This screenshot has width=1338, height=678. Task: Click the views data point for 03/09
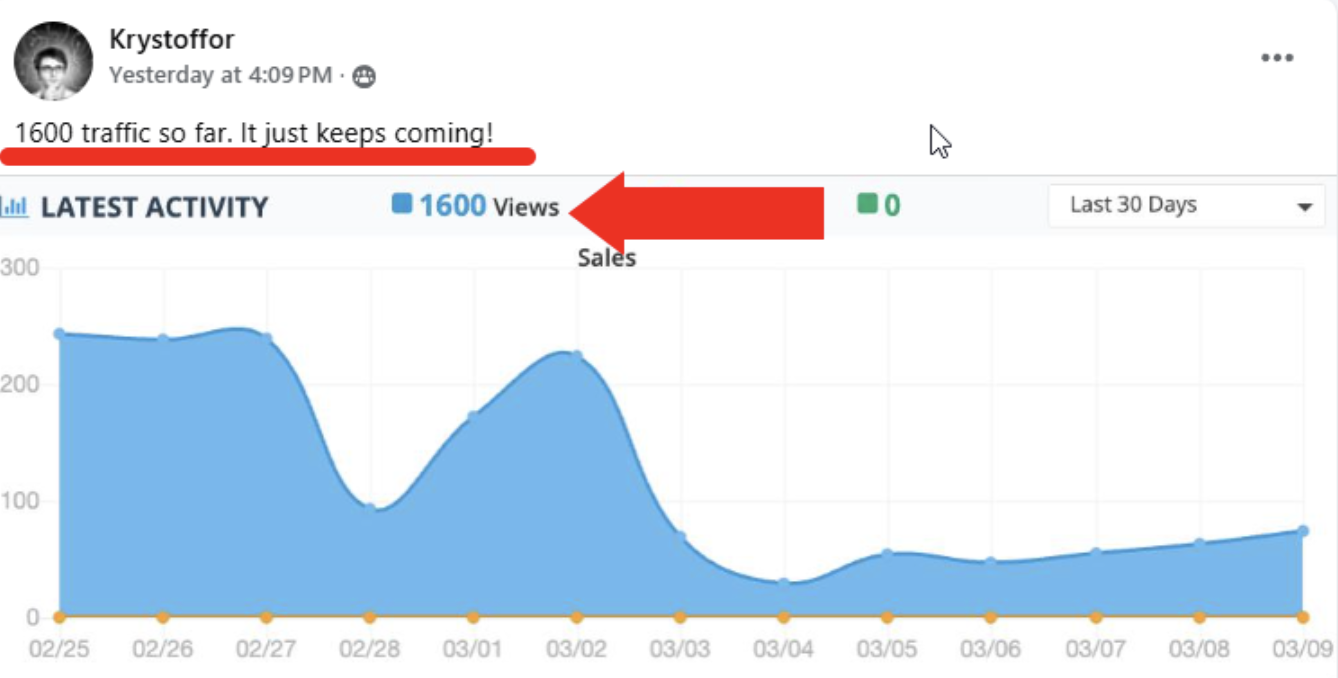pyautogui.click(x=1303, y=531)
